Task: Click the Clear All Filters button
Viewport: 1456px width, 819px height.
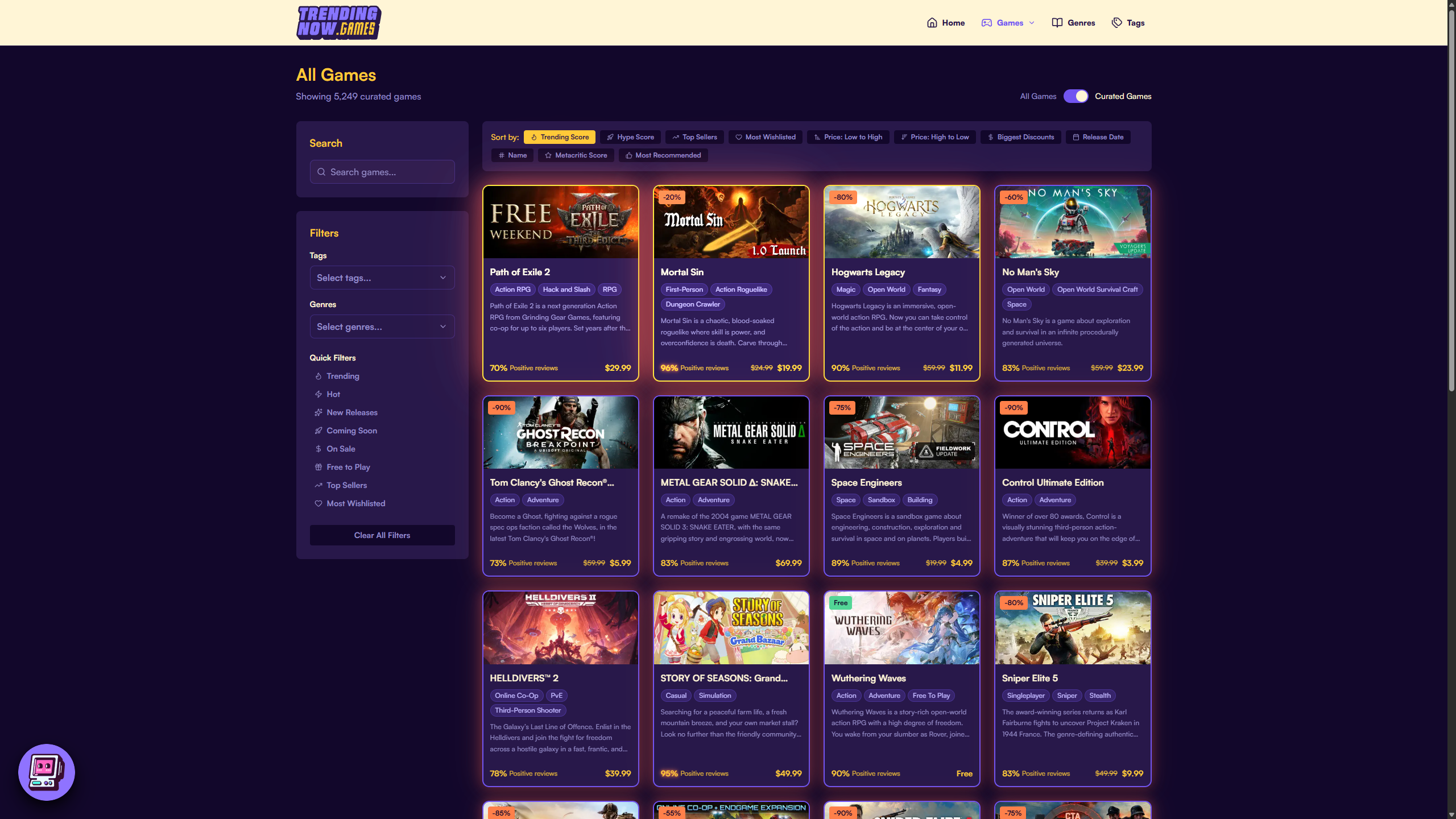Action: pyautogui.click(x=382, y=535)
